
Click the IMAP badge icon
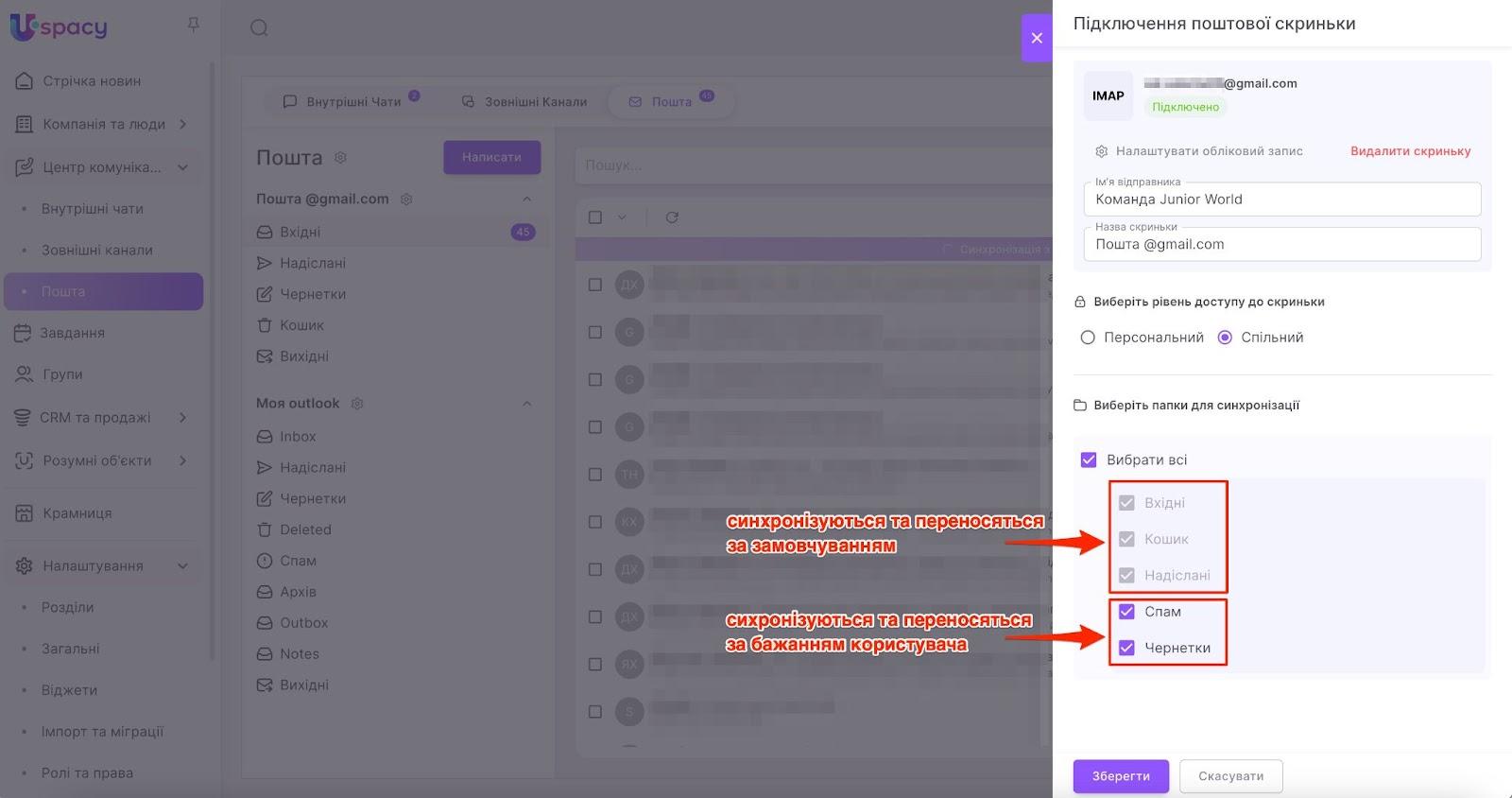pyautogui.click(x=1108, y=95)
